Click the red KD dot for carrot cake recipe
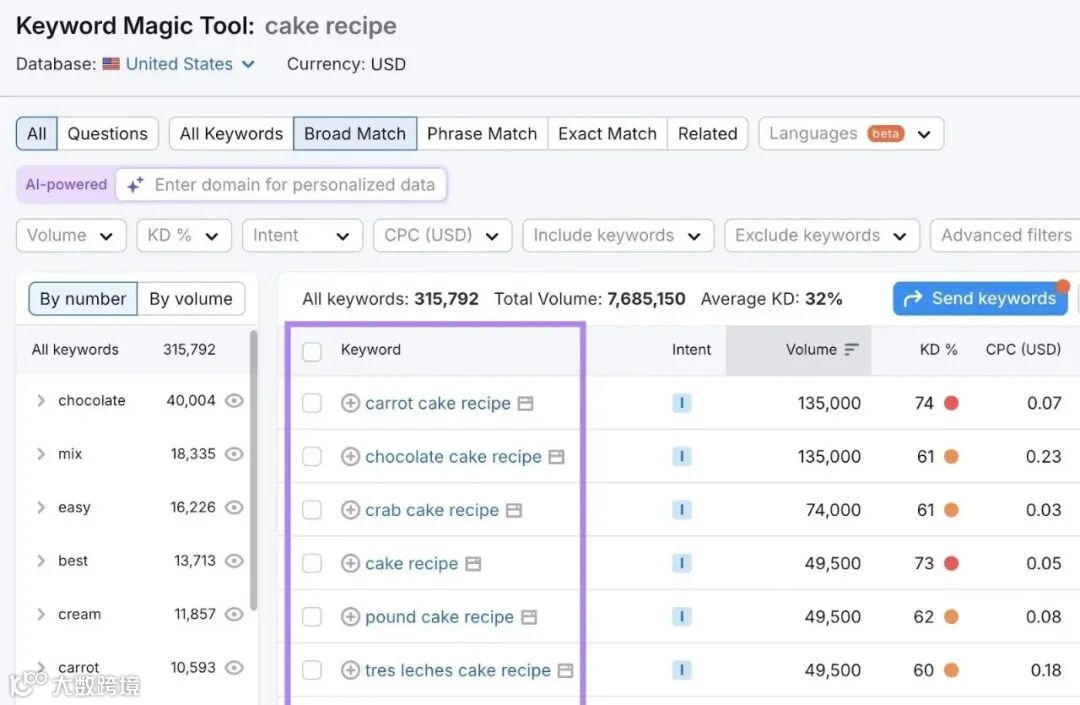 [x=951, y=403]
